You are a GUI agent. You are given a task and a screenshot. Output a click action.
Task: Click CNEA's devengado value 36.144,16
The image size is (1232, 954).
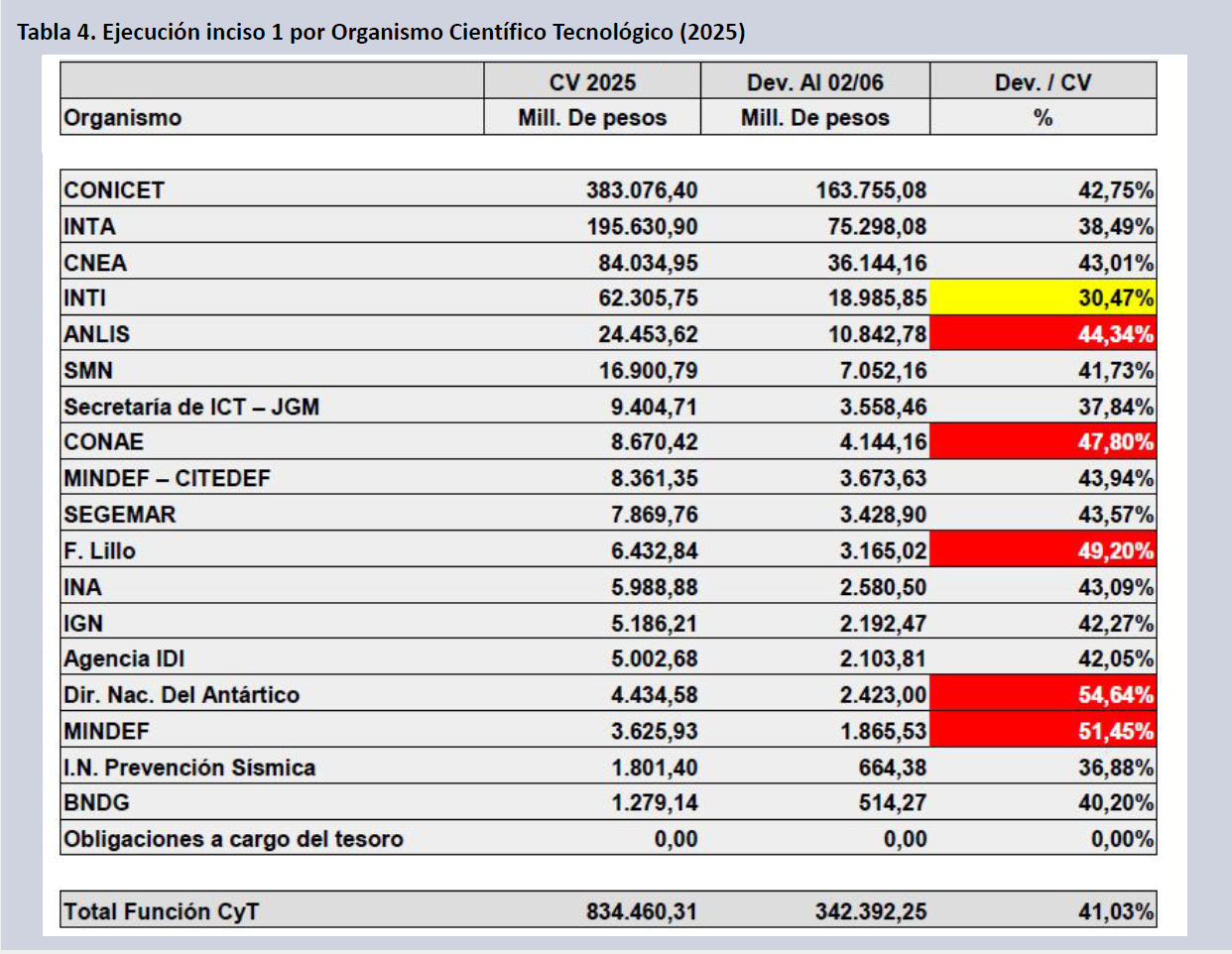(x=877, y=263)
